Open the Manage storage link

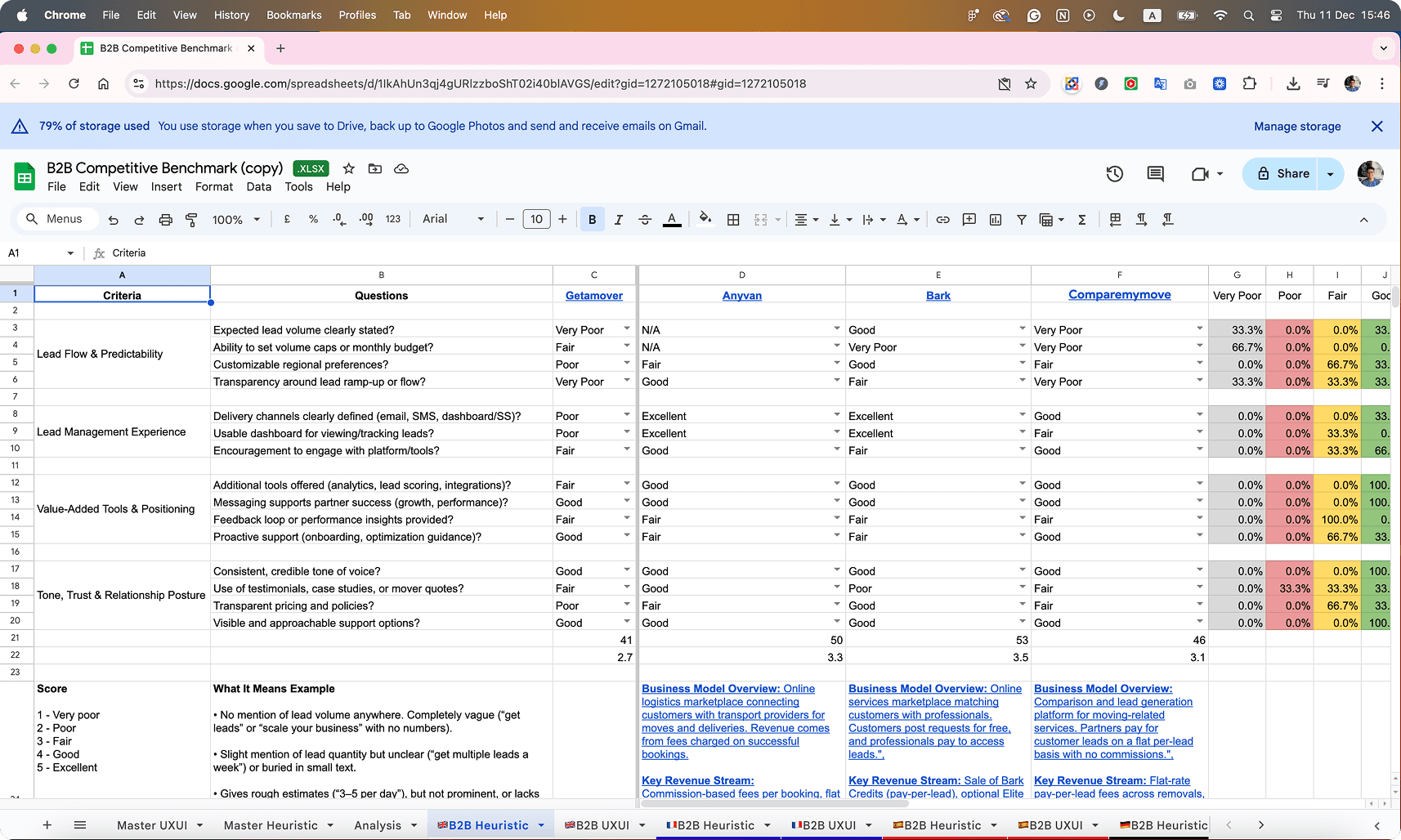click(1297, 127)
